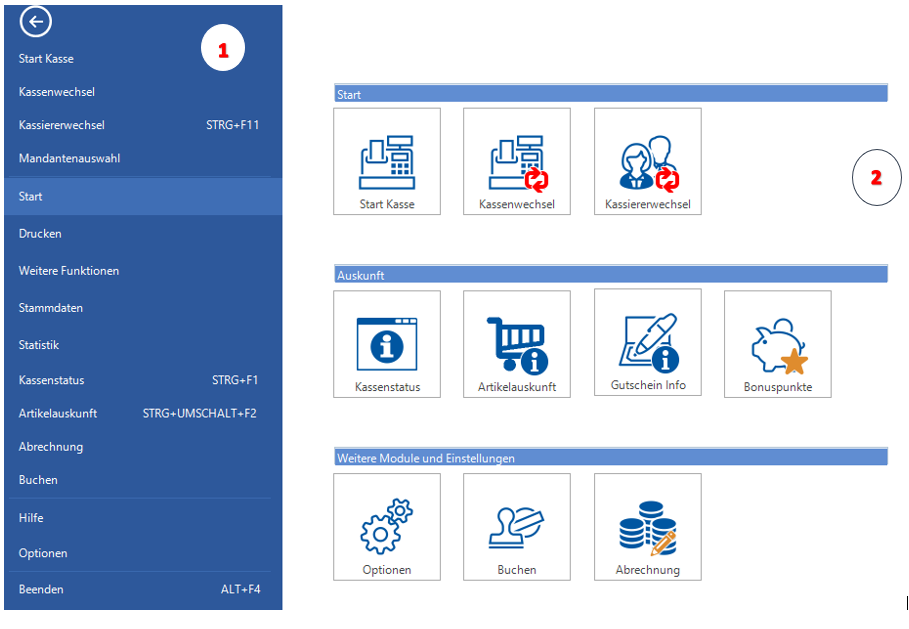Open the Gutschein Info tile
This screenshot has width=909, height=629.
tap(647, 343)
